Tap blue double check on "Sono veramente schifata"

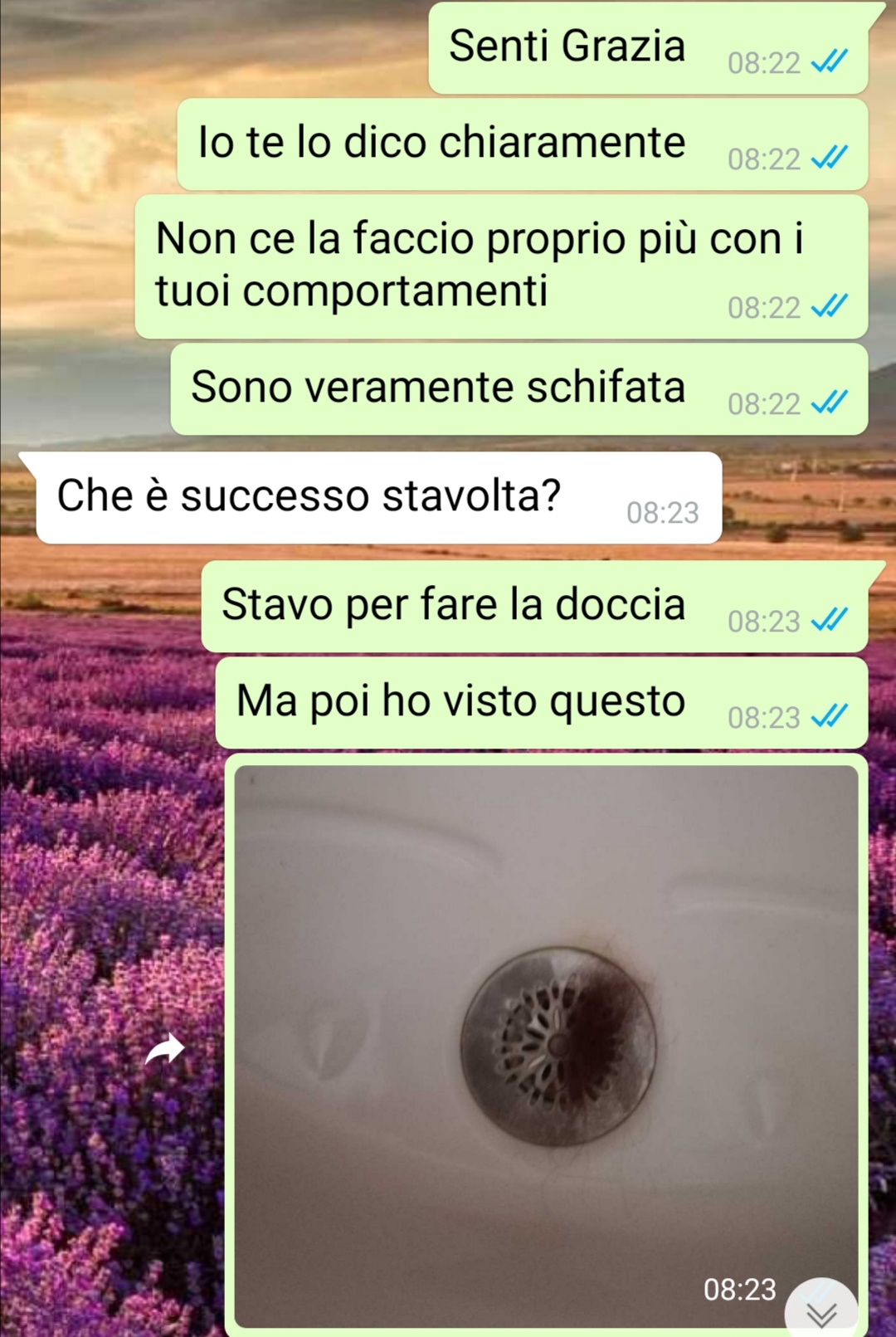pyautogui.click(x=829, y=403)
